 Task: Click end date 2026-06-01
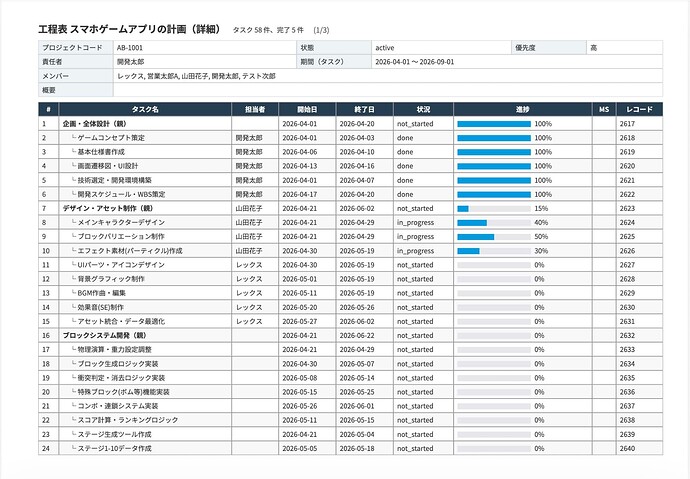tap(357, 406)
